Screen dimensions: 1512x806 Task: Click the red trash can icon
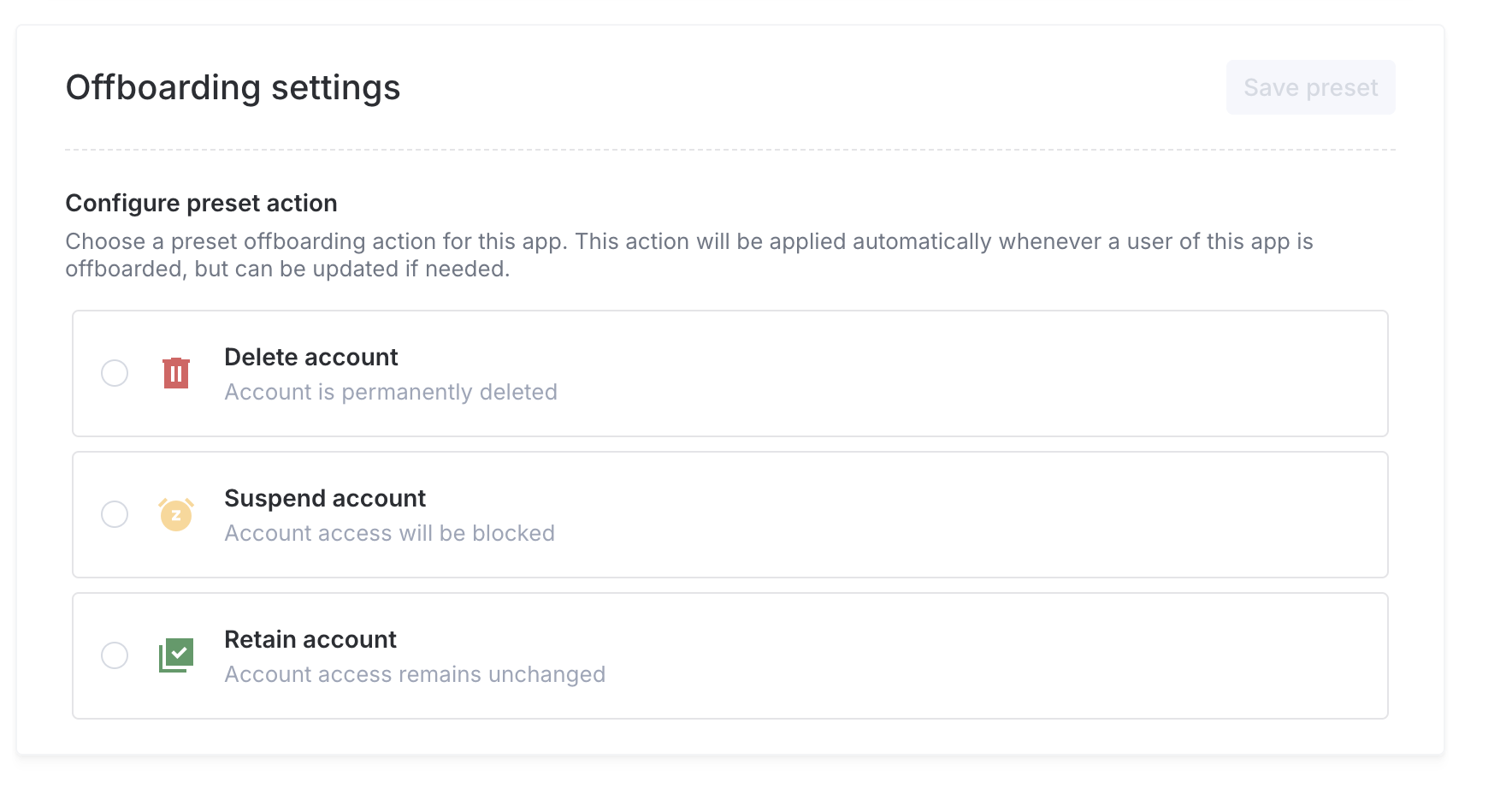[176, 373]
